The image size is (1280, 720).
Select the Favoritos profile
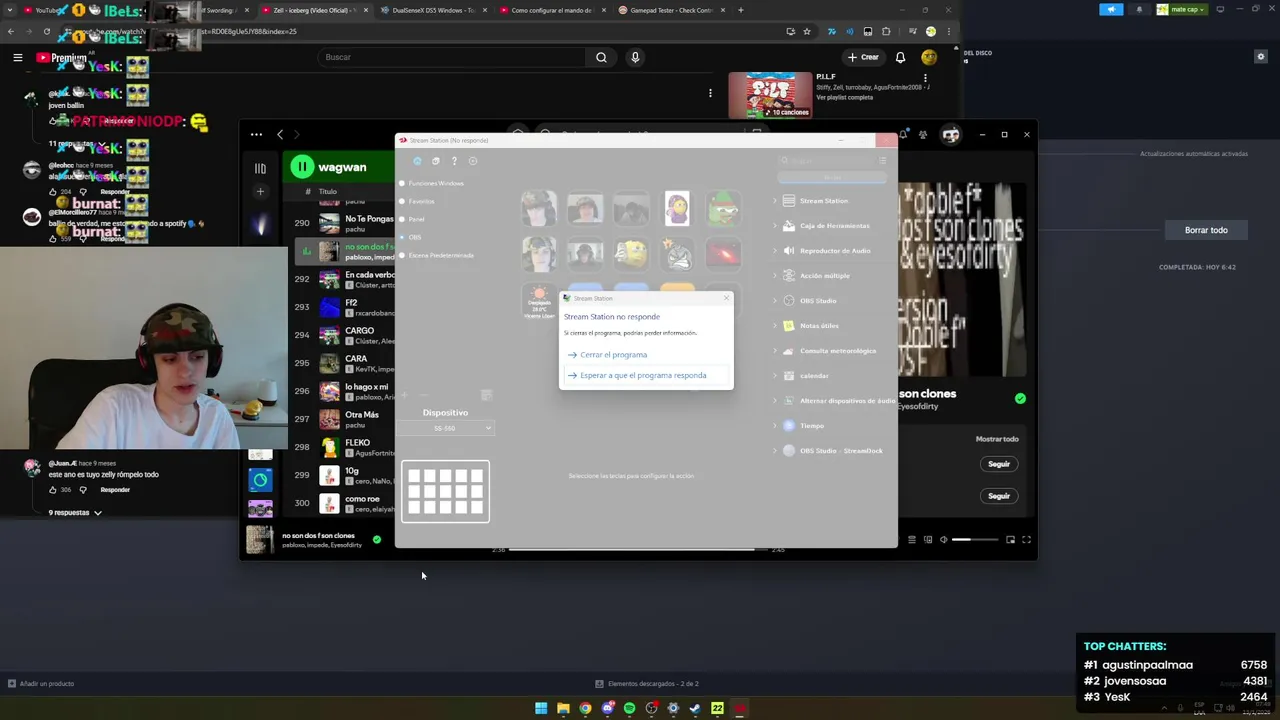[421, 201]
